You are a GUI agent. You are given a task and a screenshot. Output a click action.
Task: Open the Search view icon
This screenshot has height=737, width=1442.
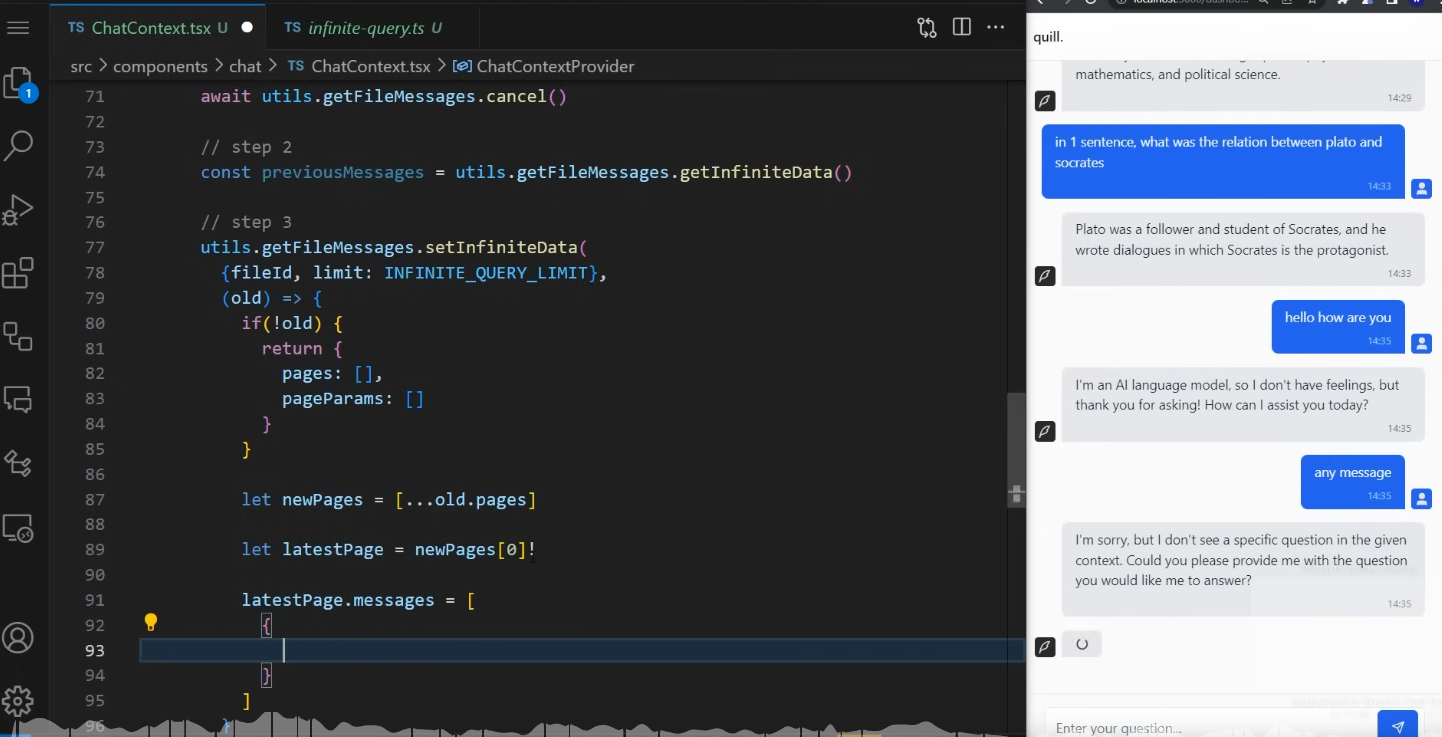(19, 146)
